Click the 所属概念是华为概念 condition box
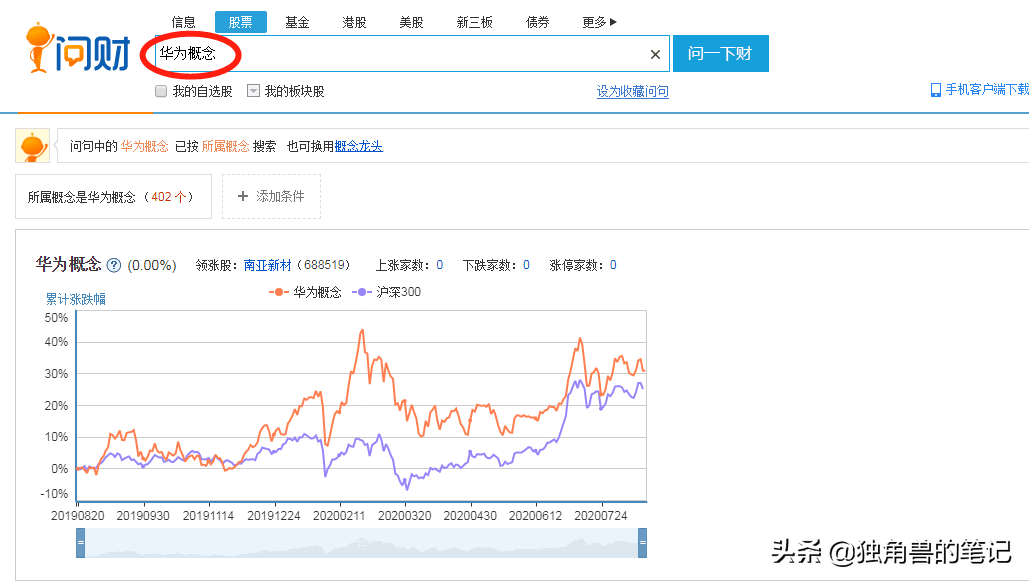 click(x=114, y=196)
